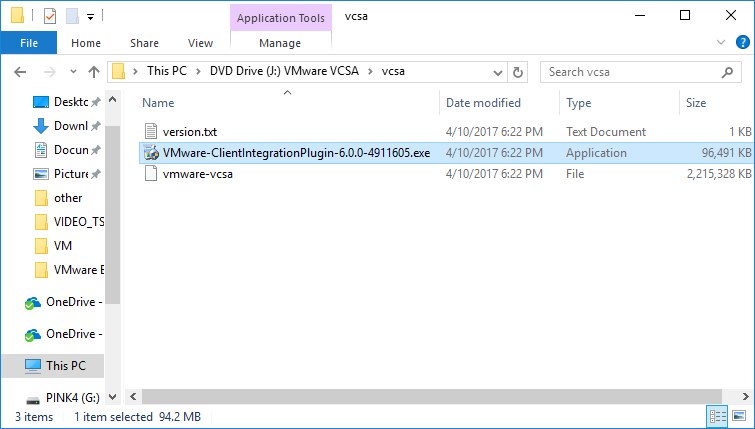Viewport: 755px width, 429px height.
Task: Select the first OneDrive entry
Action: pos(63,302)
